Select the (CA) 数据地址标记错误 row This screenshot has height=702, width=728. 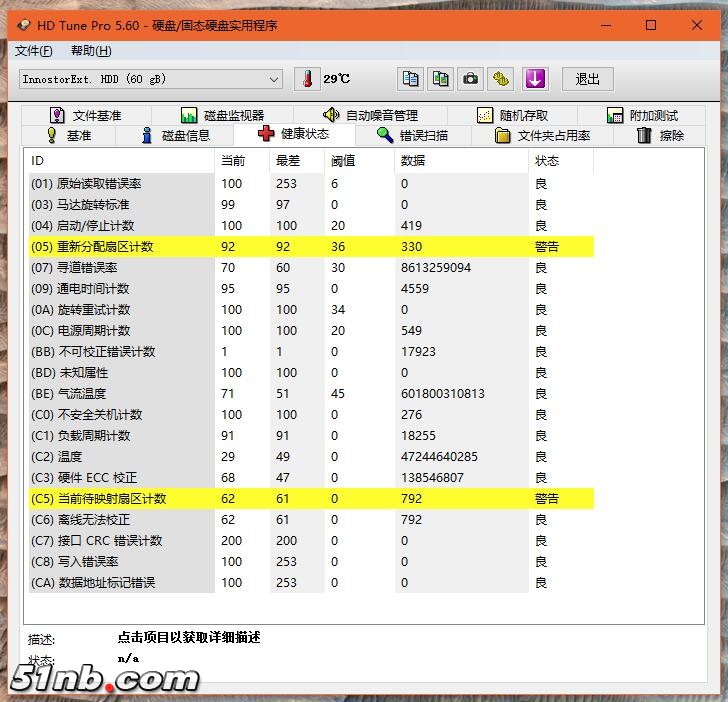311,583
